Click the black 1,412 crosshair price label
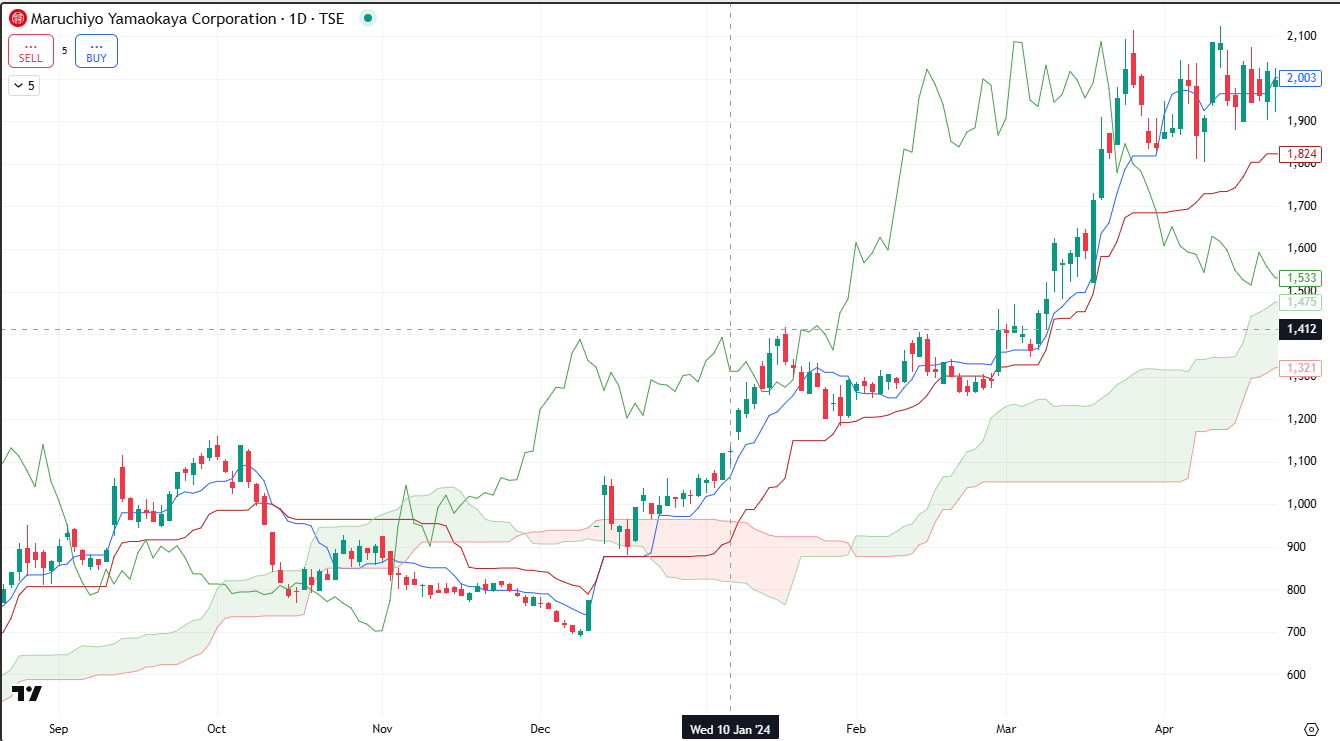The height and width of the screenshot is (741, 1340). click(x=1302, y=329)
